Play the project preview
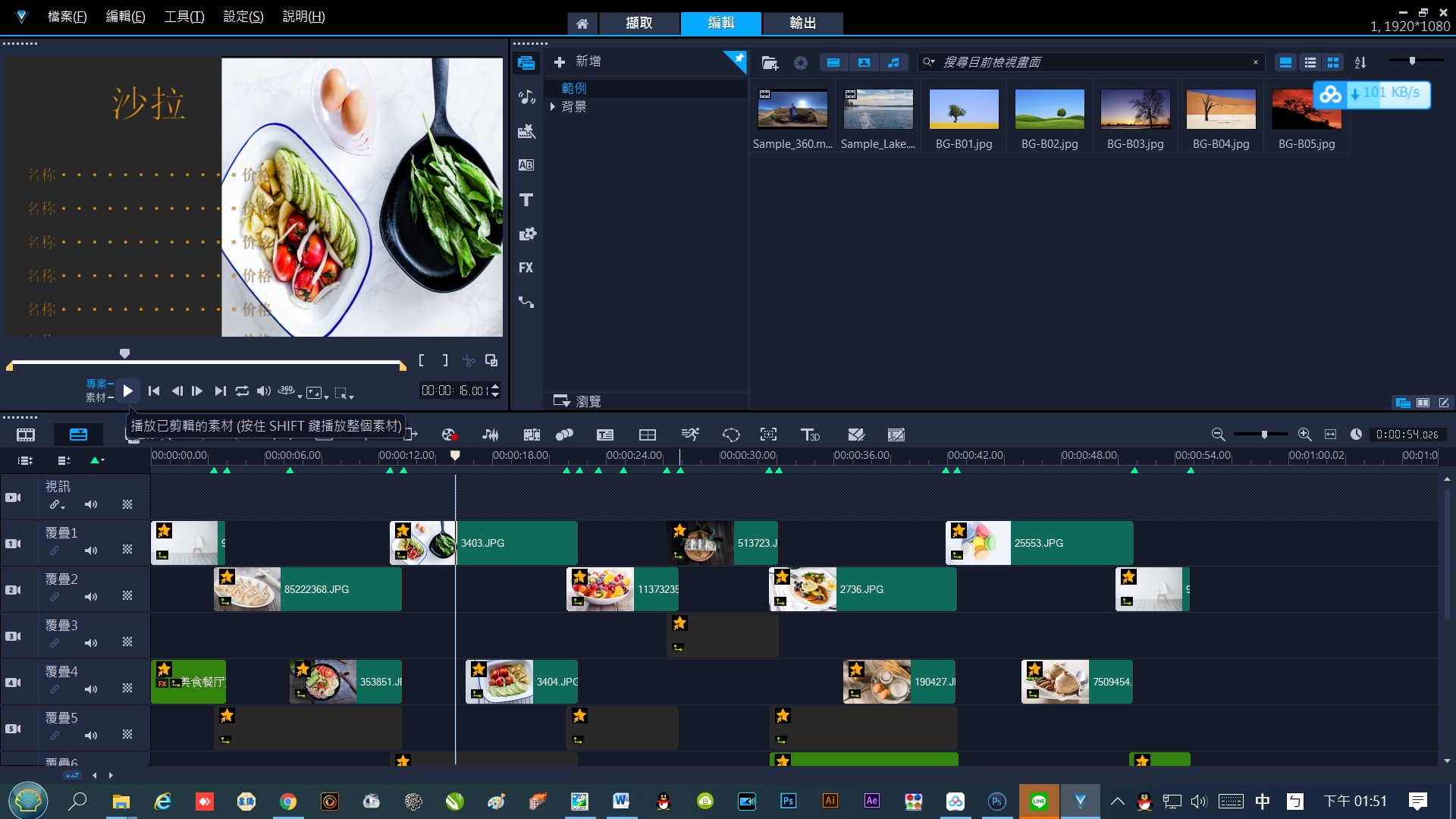Screen dimensions: 1456x819 click(x=127, y=391)
